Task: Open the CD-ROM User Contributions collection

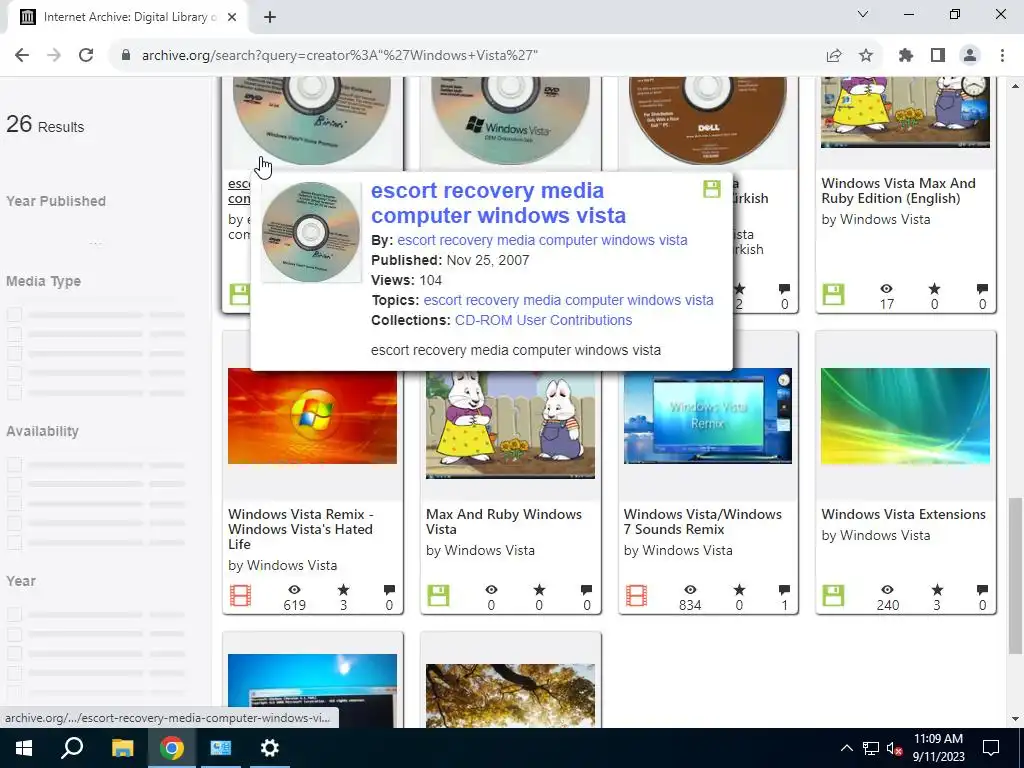Action: pos(543,321)
